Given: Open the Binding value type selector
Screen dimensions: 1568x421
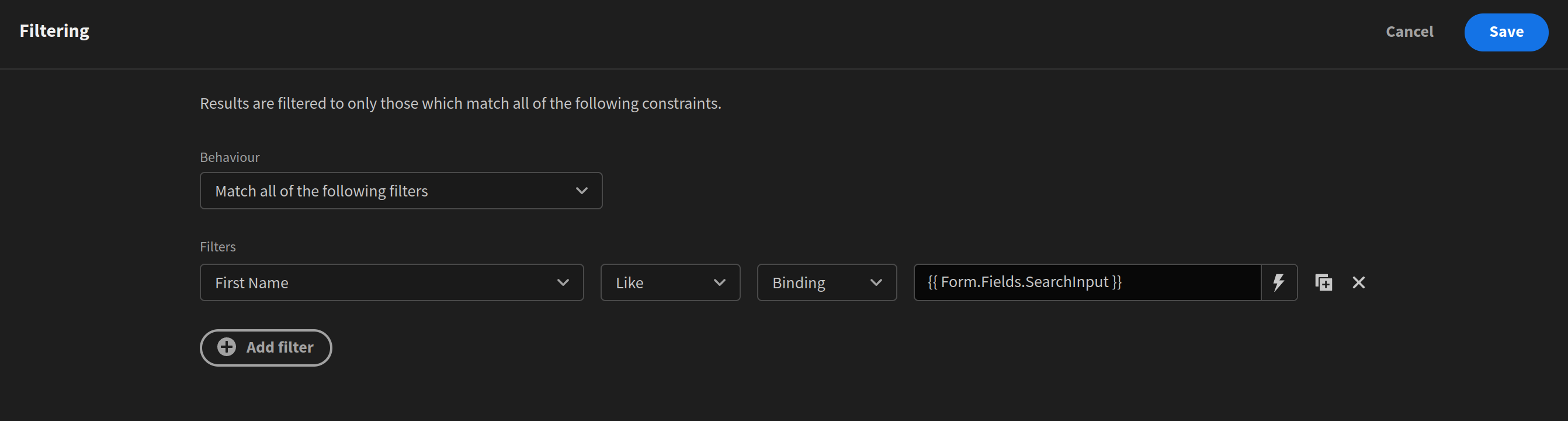Looking at the screenshot, I should coord(826,282).
